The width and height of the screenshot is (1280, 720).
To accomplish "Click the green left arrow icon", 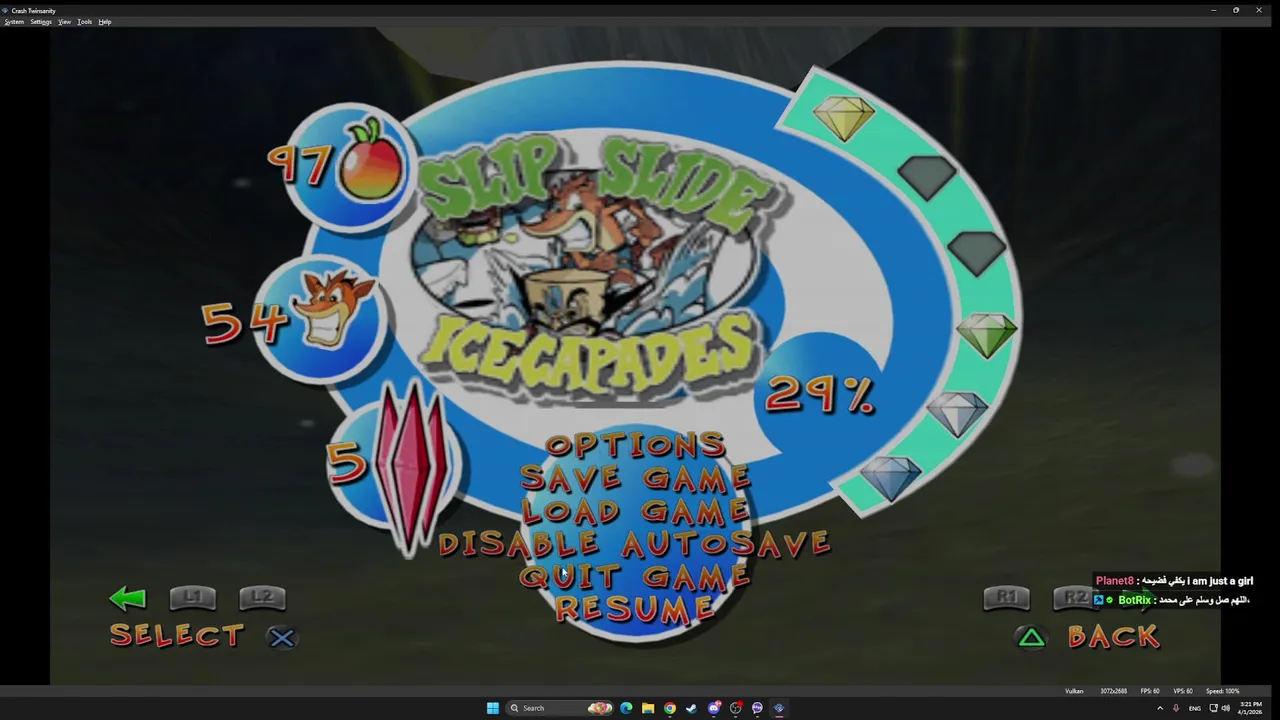I will (127, 598).
